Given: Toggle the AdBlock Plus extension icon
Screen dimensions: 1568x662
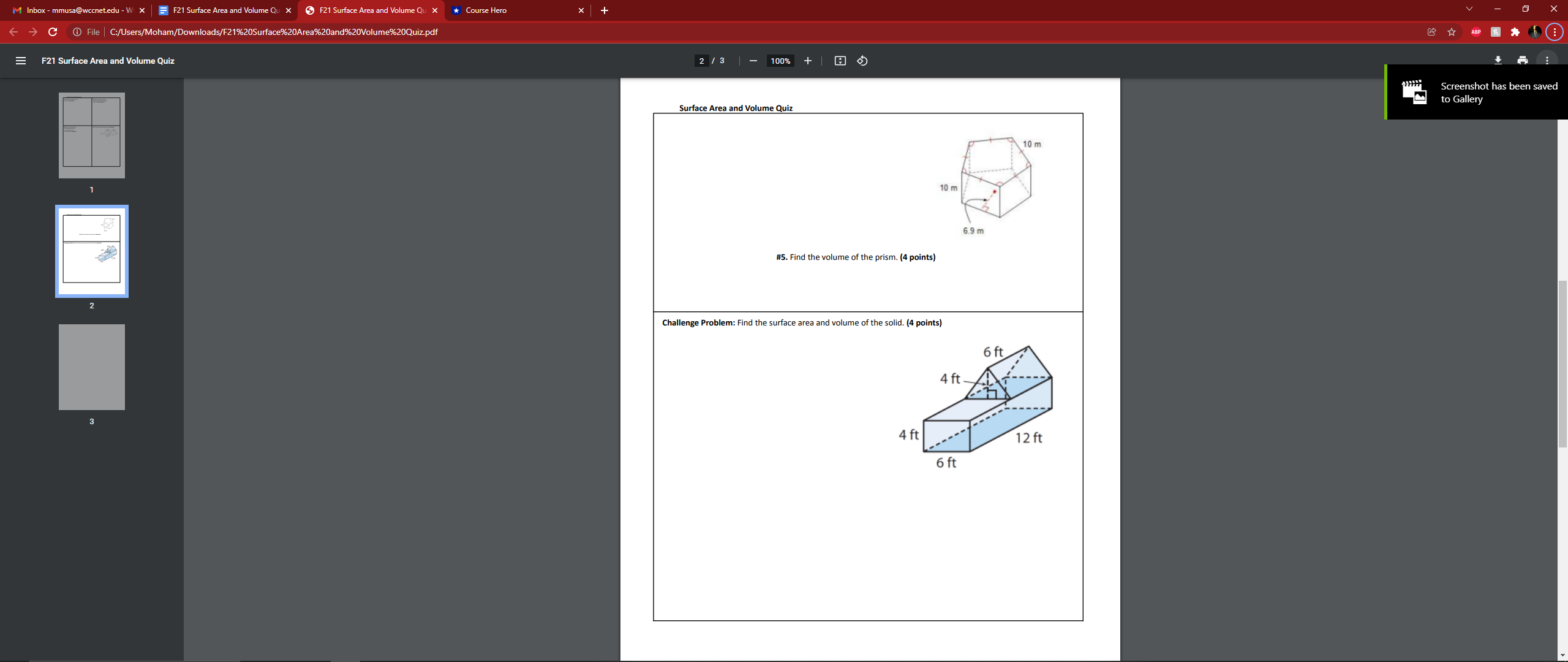Looking at the screenshot, I should point(1475,32).
